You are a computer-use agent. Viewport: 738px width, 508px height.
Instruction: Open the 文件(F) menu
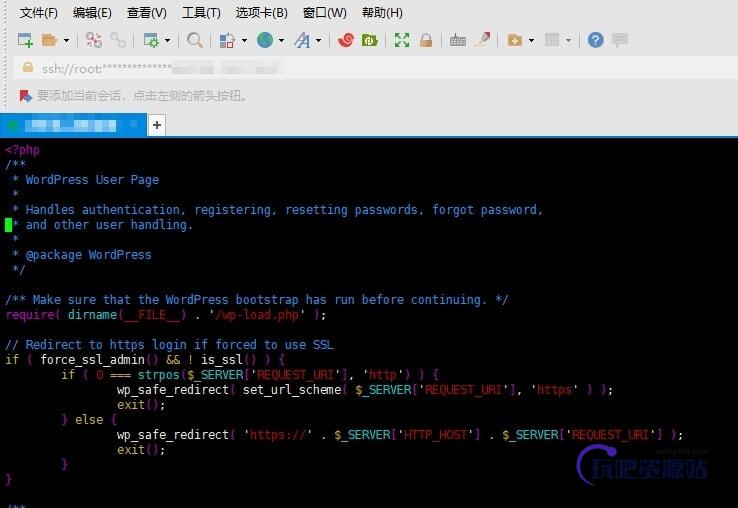click(x=39, y=13)
